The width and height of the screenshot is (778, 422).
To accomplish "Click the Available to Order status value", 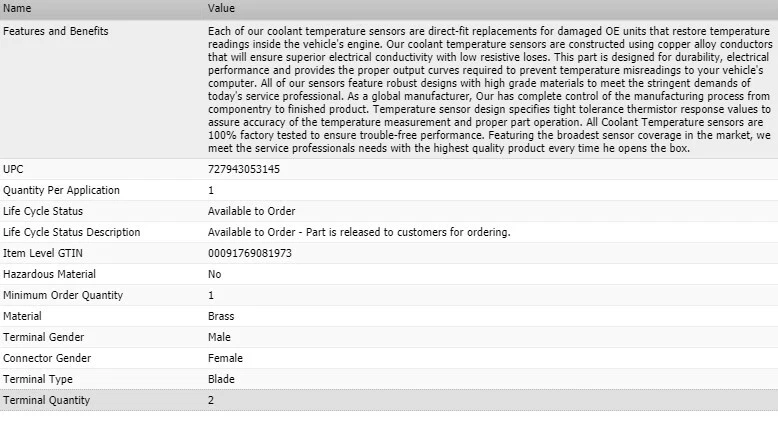I will (252, 211).
